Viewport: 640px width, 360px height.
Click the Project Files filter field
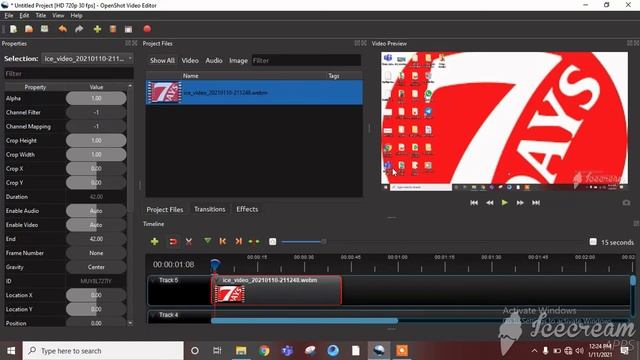[x=306, y=60]
